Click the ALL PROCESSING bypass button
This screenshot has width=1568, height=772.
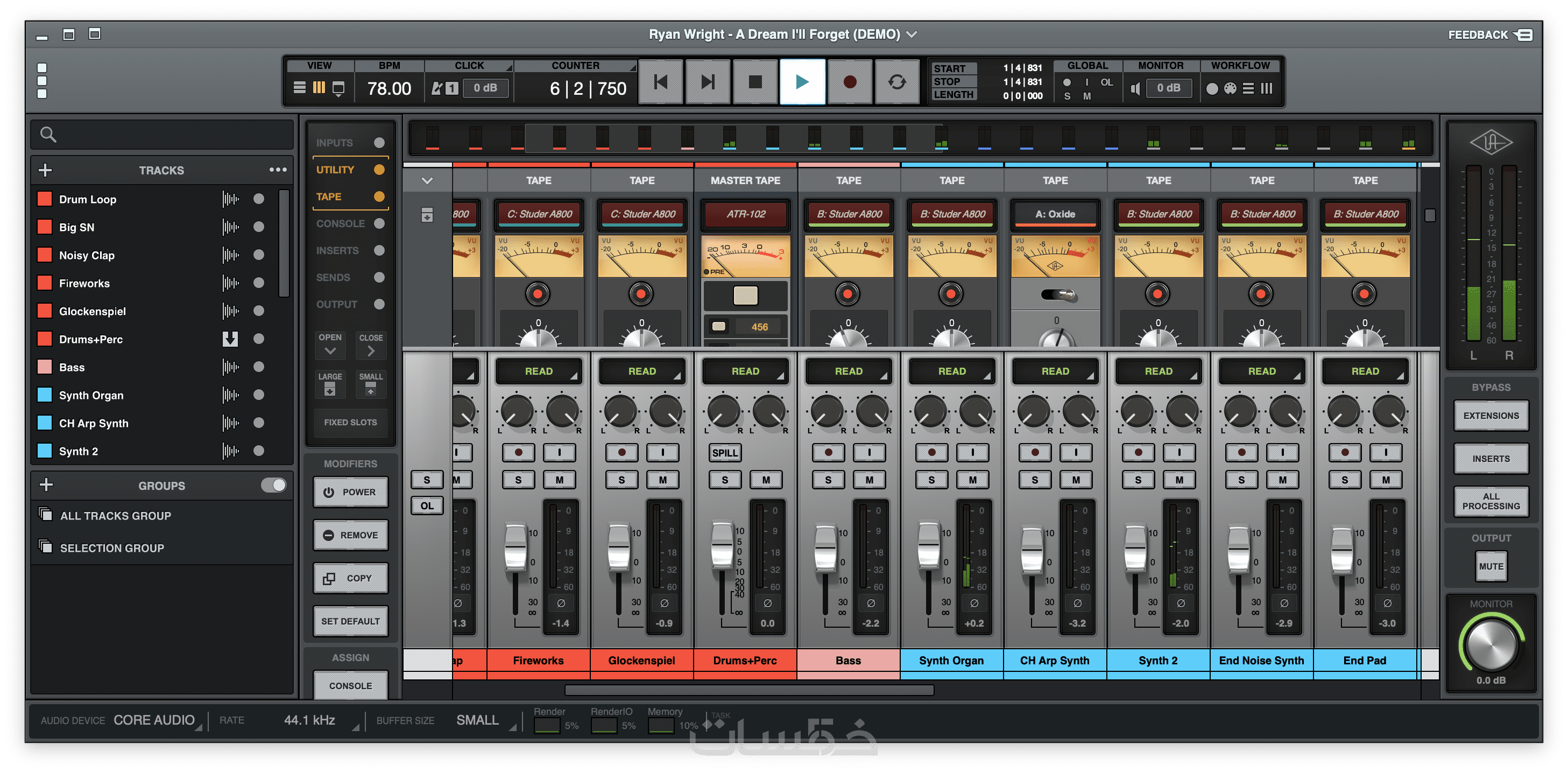1490,501
